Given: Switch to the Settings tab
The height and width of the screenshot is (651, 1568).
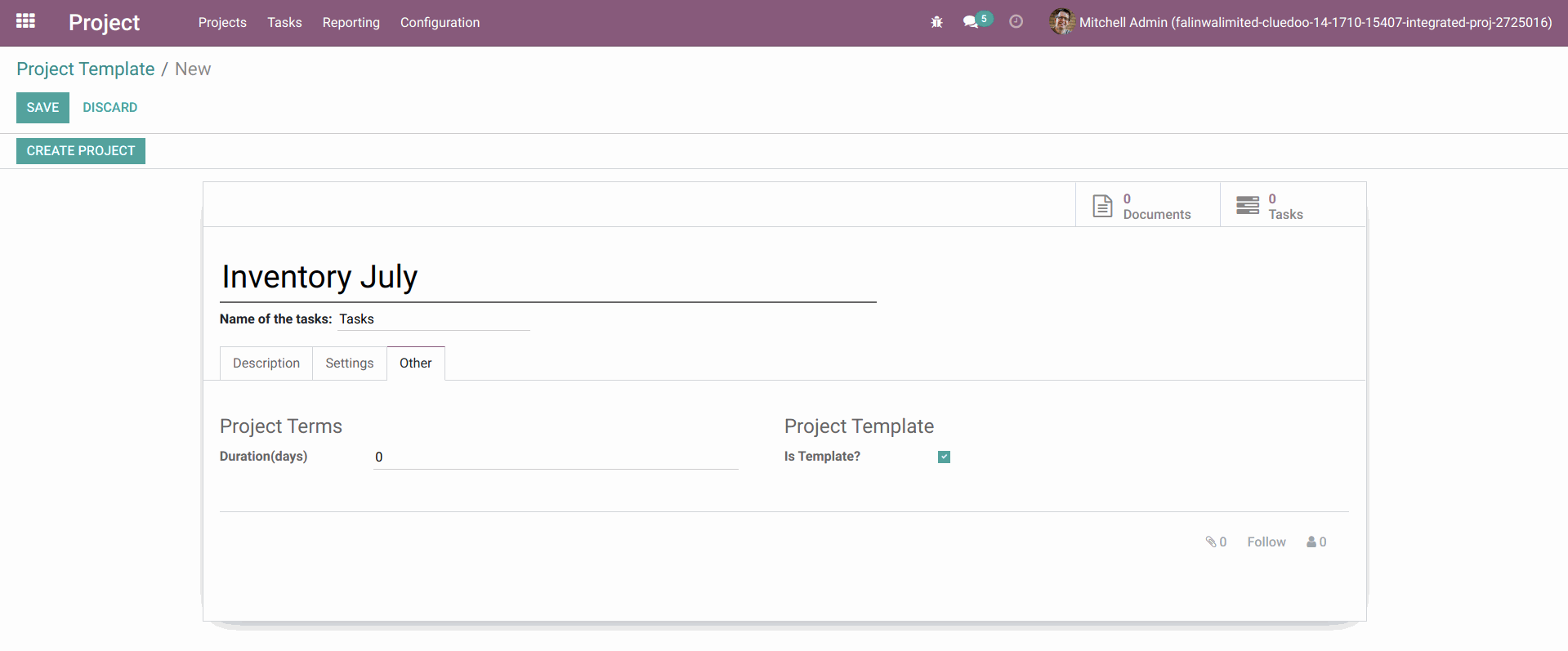Looking at the screenshot, I should click(349, 363).
